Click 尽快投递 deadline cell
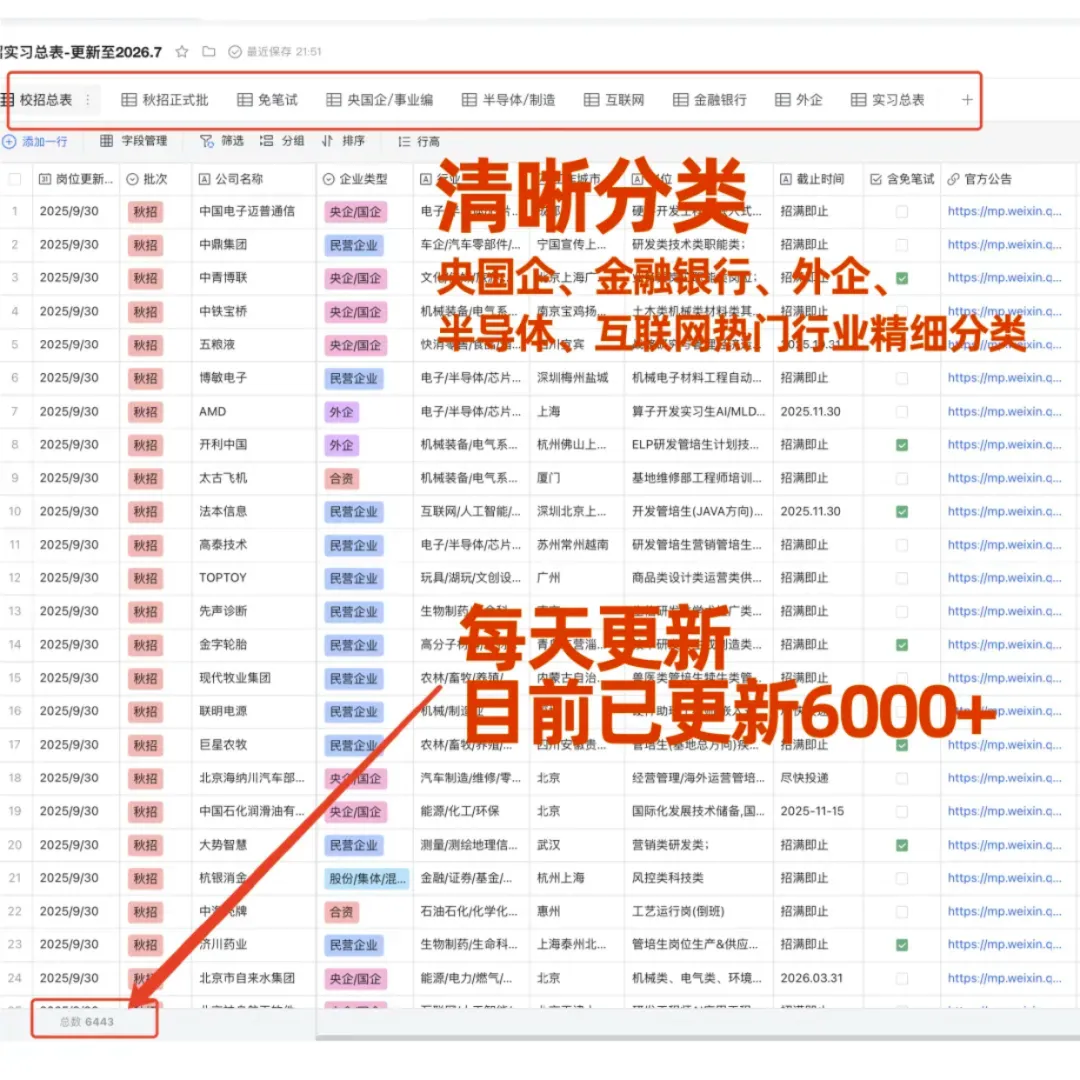The image size is (1080, 1080). [x=818, y=778]
